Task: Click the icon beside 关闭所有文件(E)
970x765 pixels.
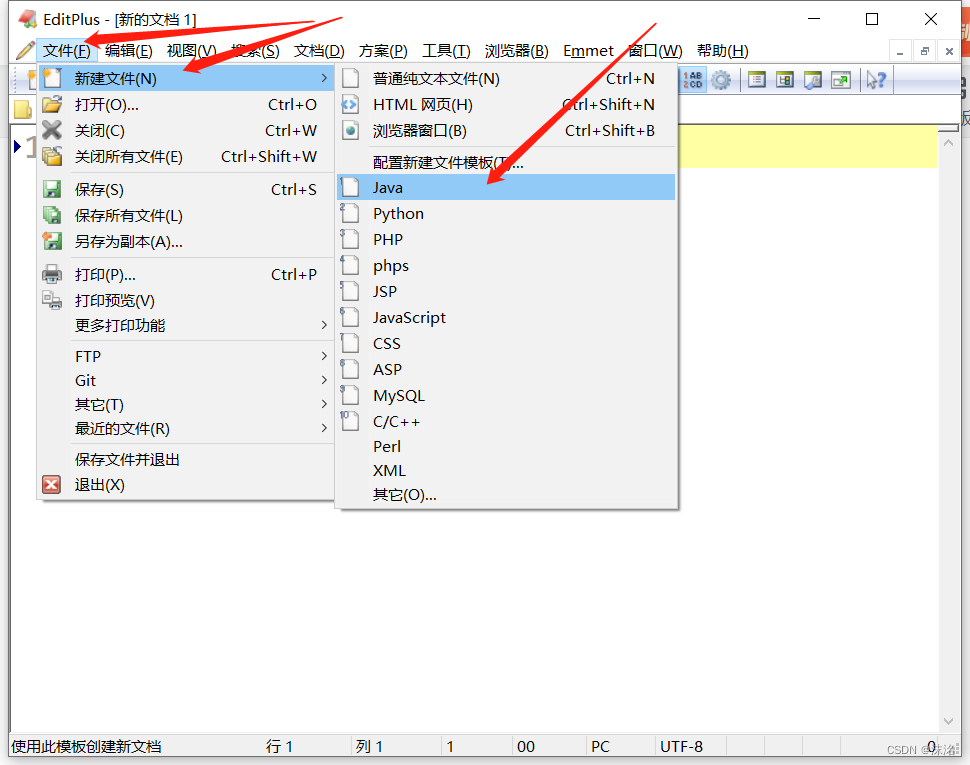Action: [x=52, y=156]
